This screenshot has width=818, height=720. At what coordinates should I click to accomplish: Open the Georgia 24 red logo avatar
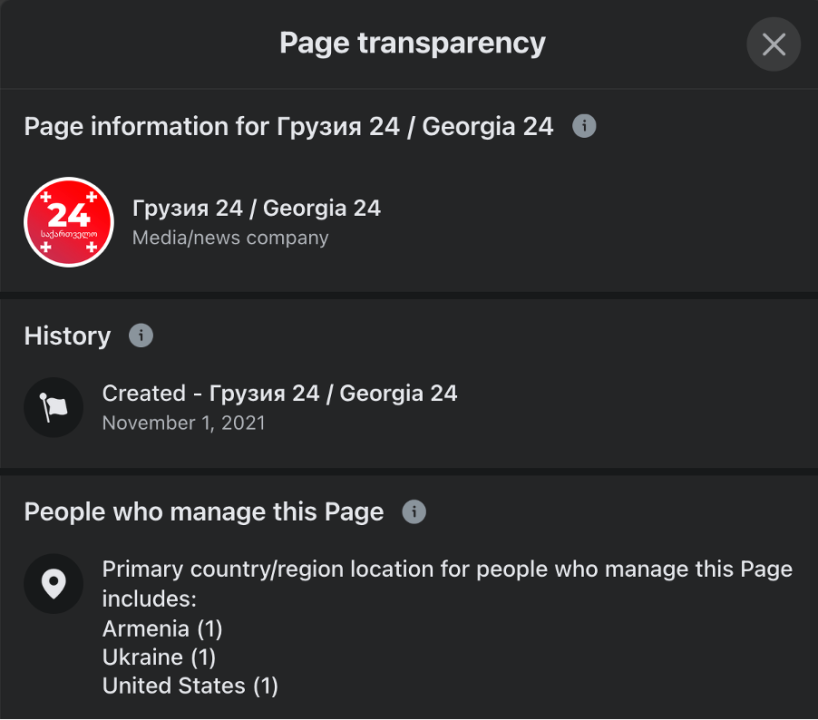[69, 222]
